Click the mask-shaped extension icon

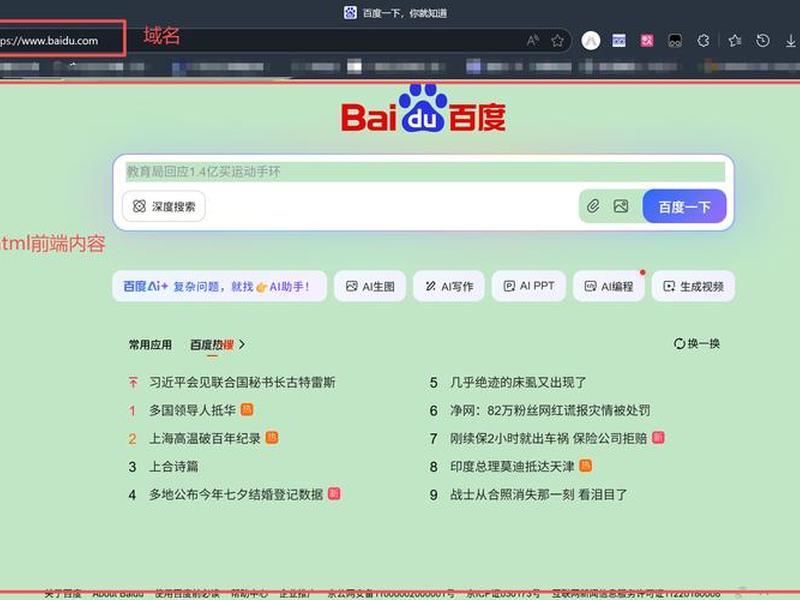coord(675,41)
